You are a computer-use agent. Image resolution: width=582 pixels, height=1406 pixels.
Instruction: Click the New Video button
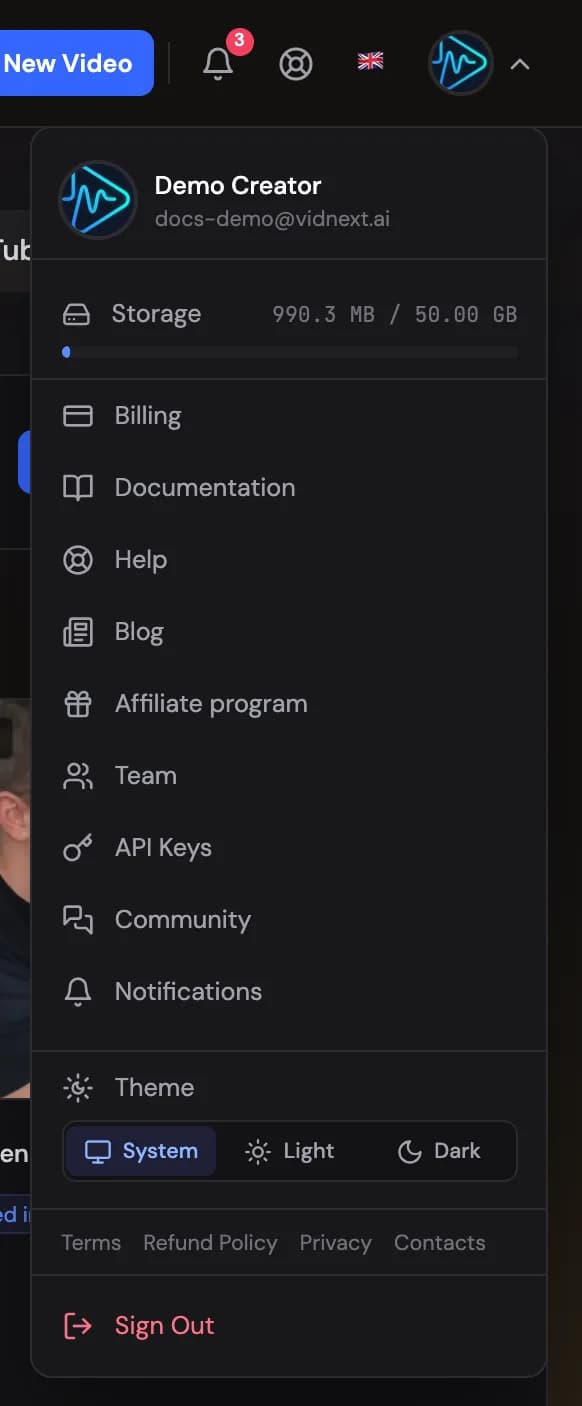pyautogui.click(x=75, y=63)
